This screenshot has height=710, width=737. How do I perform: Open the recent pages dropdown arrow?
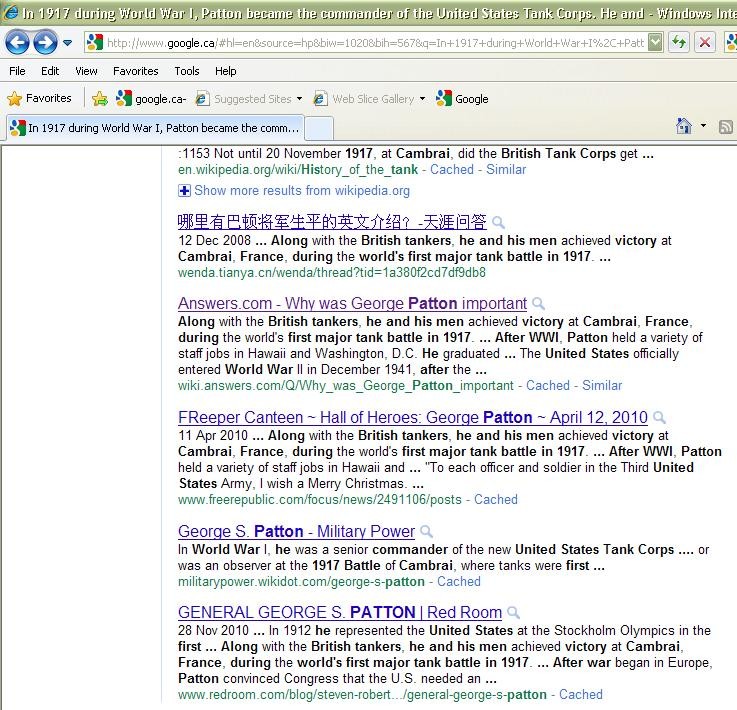(67, 43)
